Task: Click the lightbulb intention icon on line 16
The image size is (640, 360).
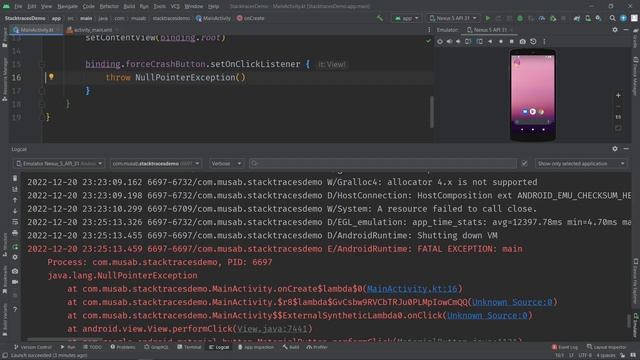Action: [x=51, y=76]
